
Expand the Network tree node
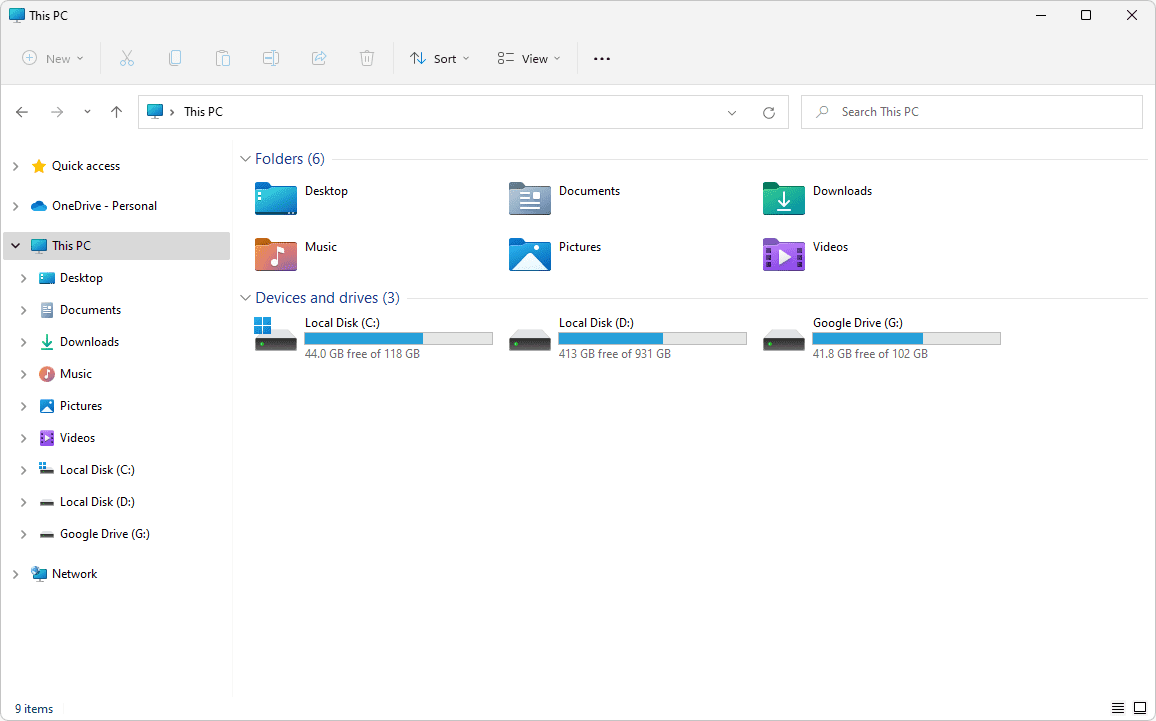click(x=15, y=574)
